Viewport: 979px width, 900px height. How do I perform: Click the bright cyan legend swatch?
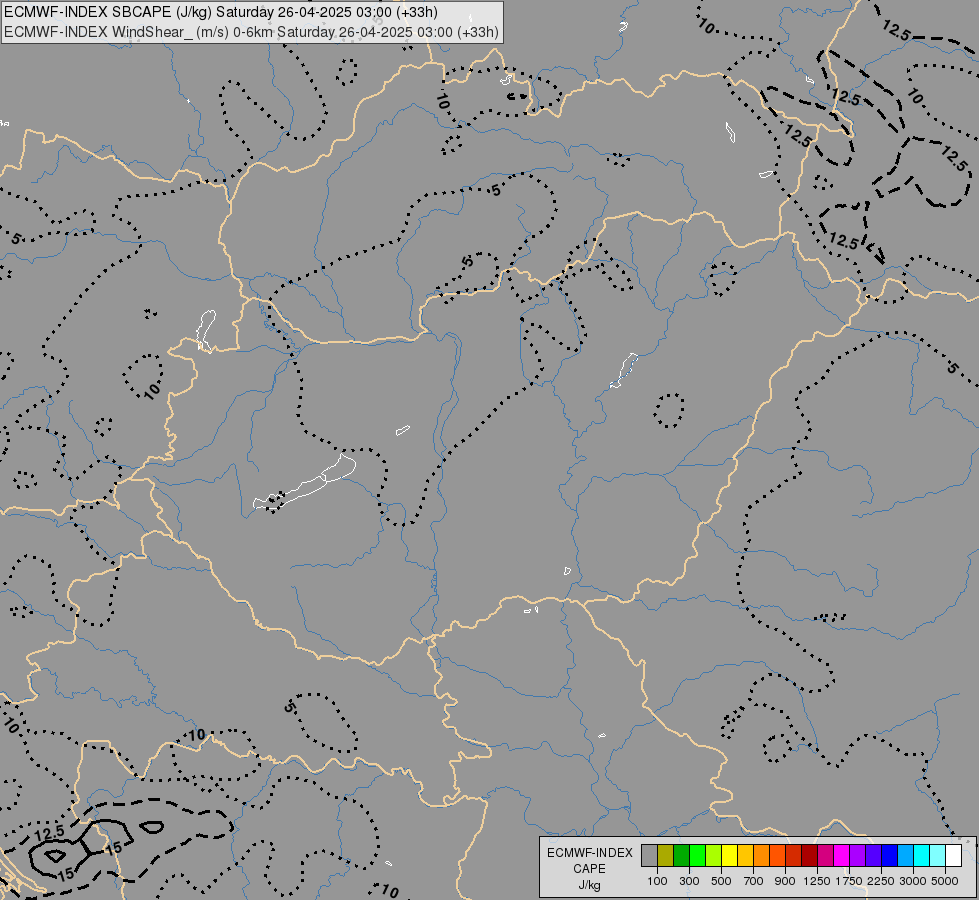[x=922, y=855]
